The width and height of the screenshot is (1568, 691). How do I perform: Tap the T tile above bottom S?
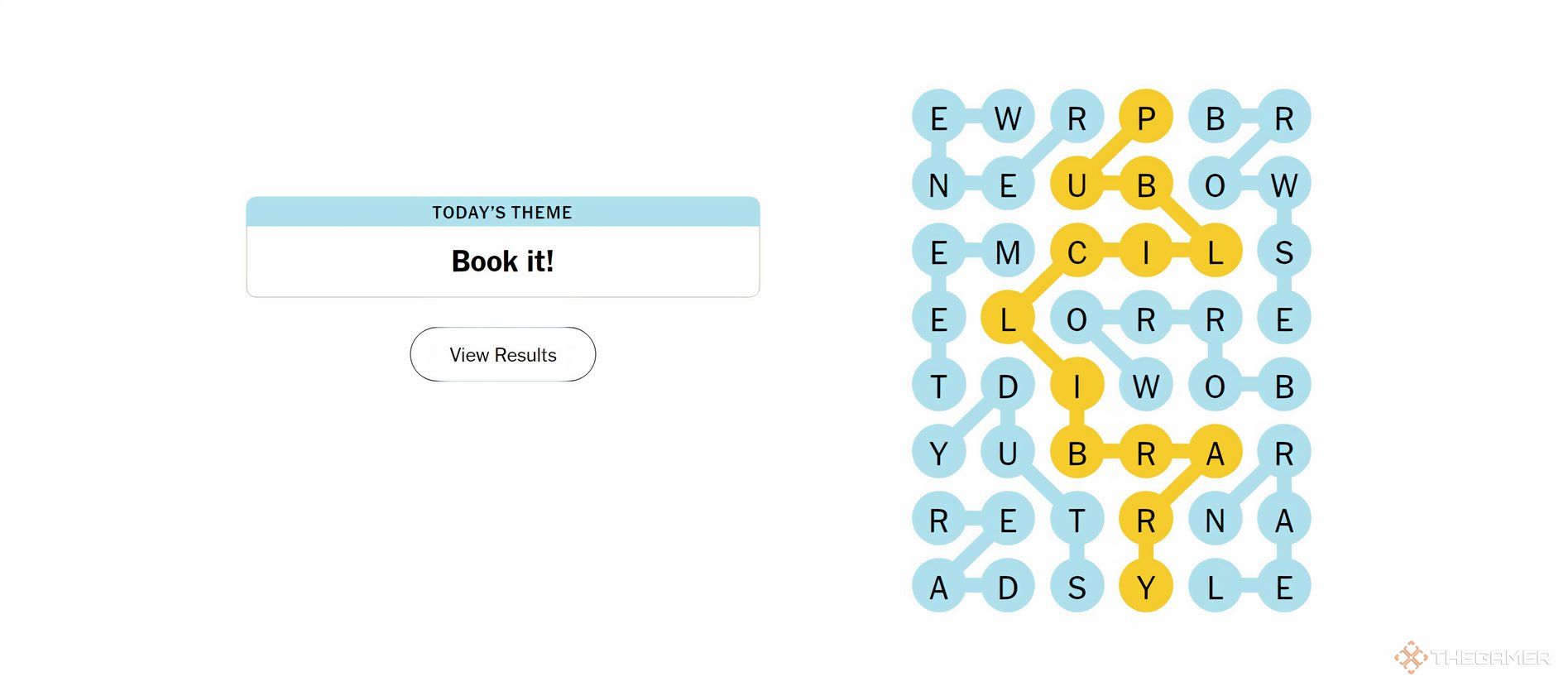coord(1077,520)
